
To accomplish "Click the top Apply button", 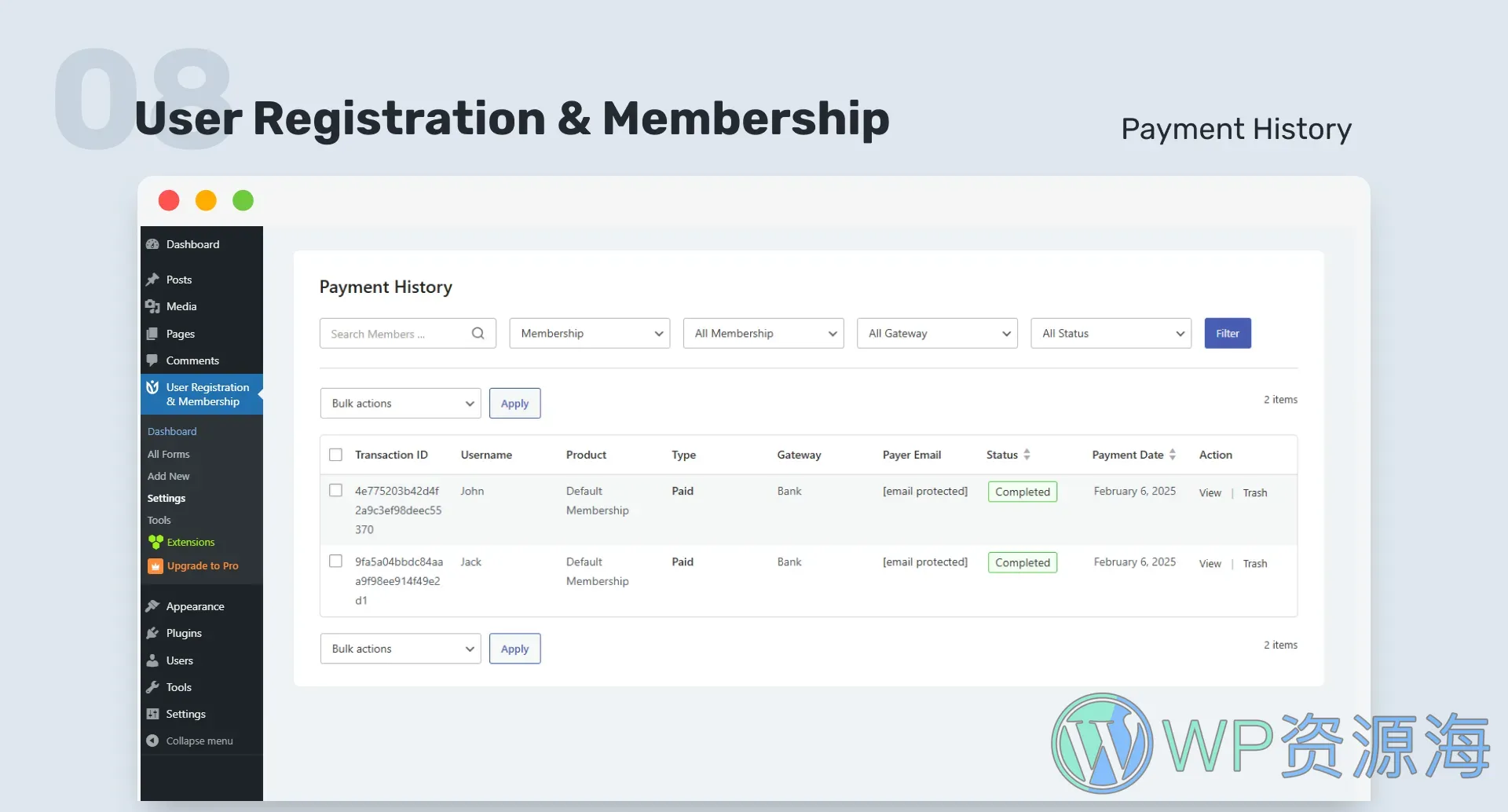I will point(514,403).
